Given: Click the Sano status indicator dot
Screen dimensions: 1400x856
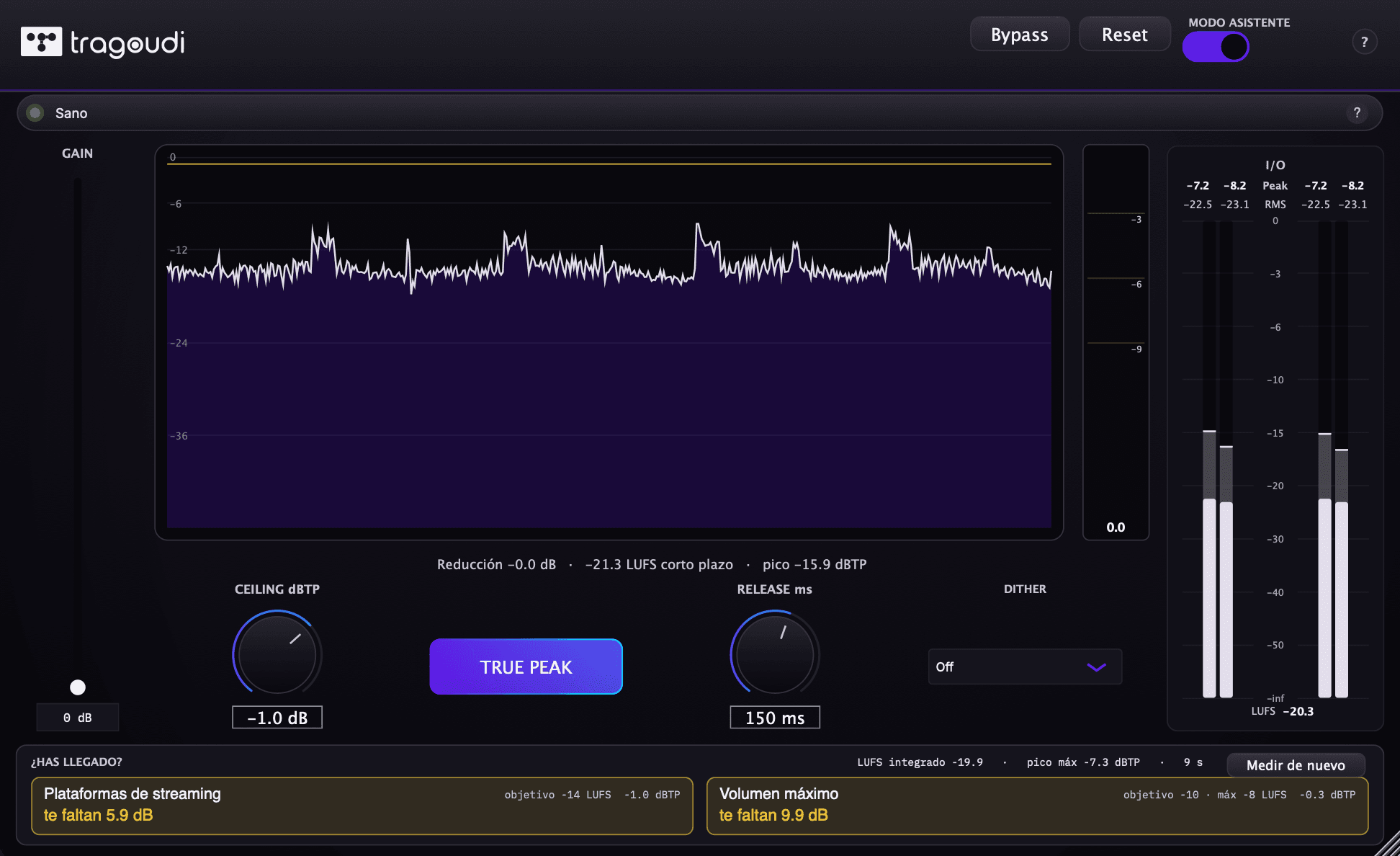Looking at the screenshot, I should 35,113.
